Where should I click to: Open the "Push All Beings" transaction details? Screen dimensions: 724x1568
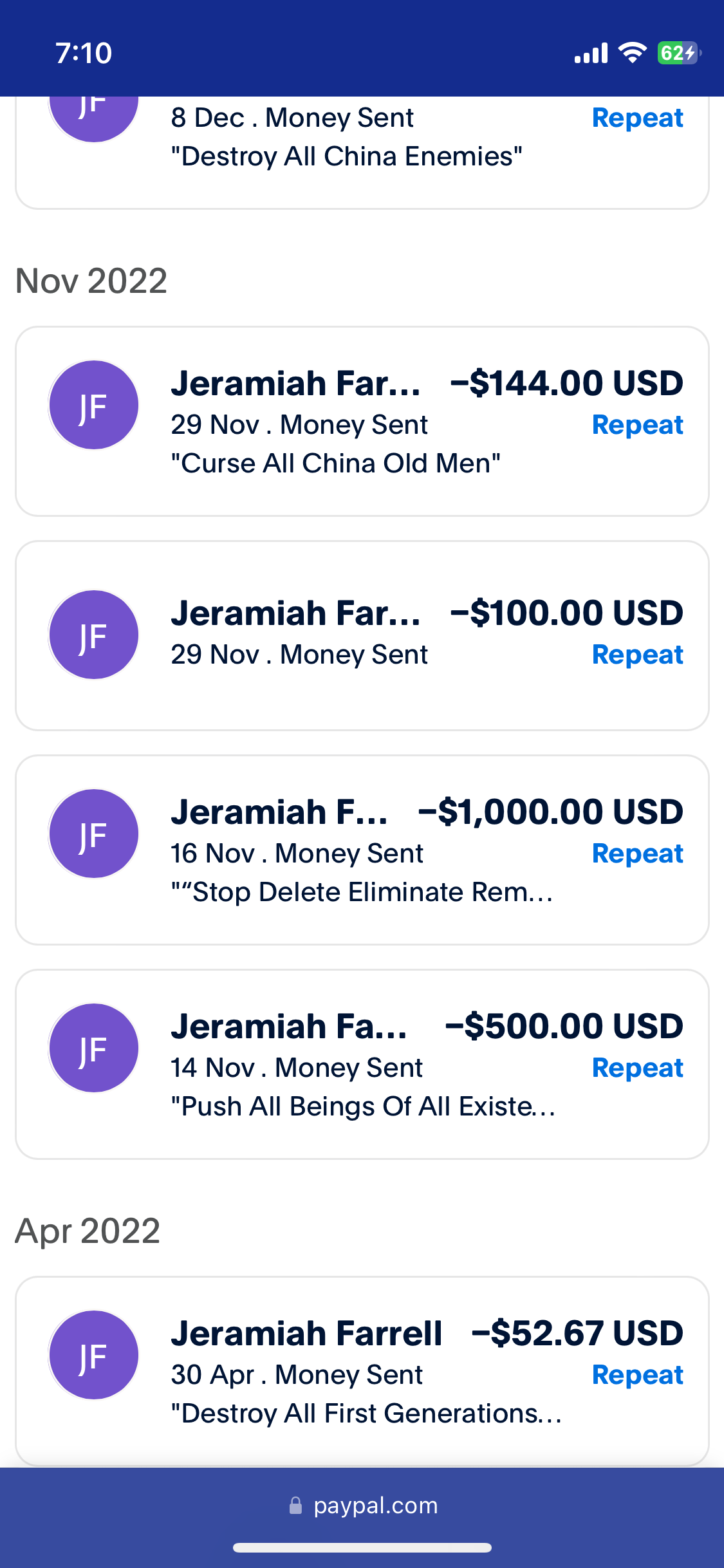click(x=362, y=1064)
